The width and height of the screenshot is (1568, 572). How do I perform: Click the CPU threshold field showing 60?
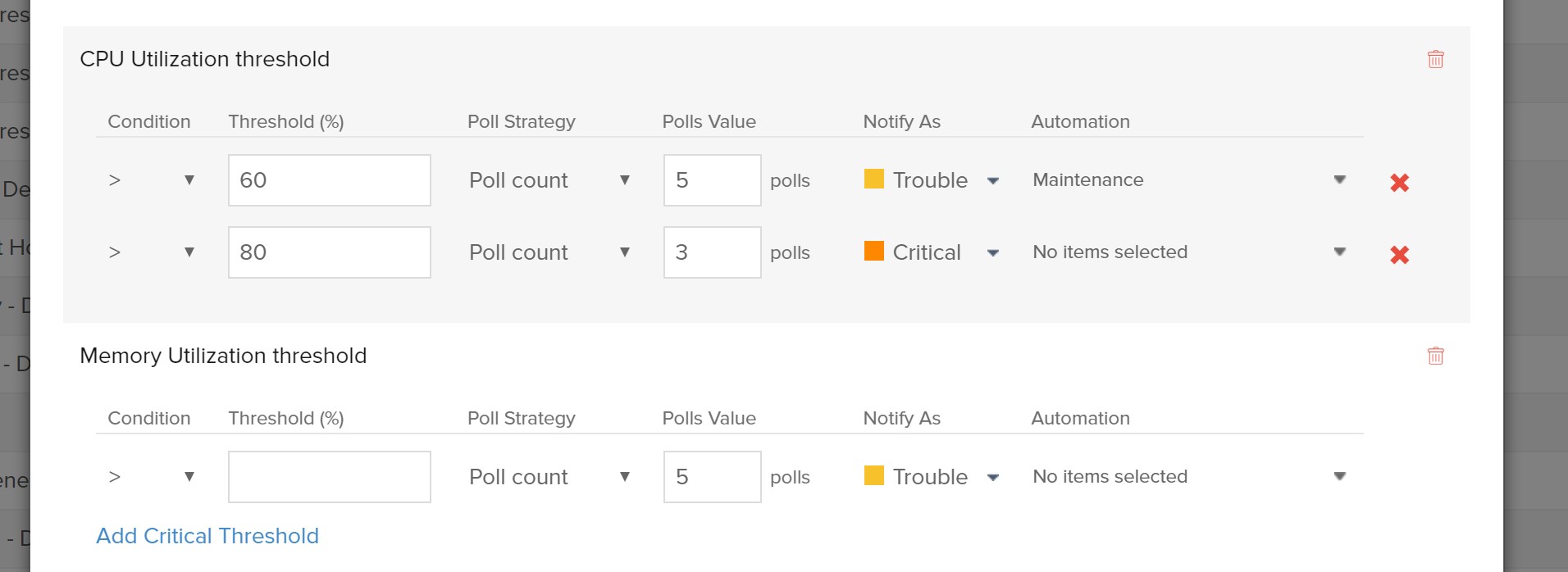pyautogui.click(x=329, y=180)
